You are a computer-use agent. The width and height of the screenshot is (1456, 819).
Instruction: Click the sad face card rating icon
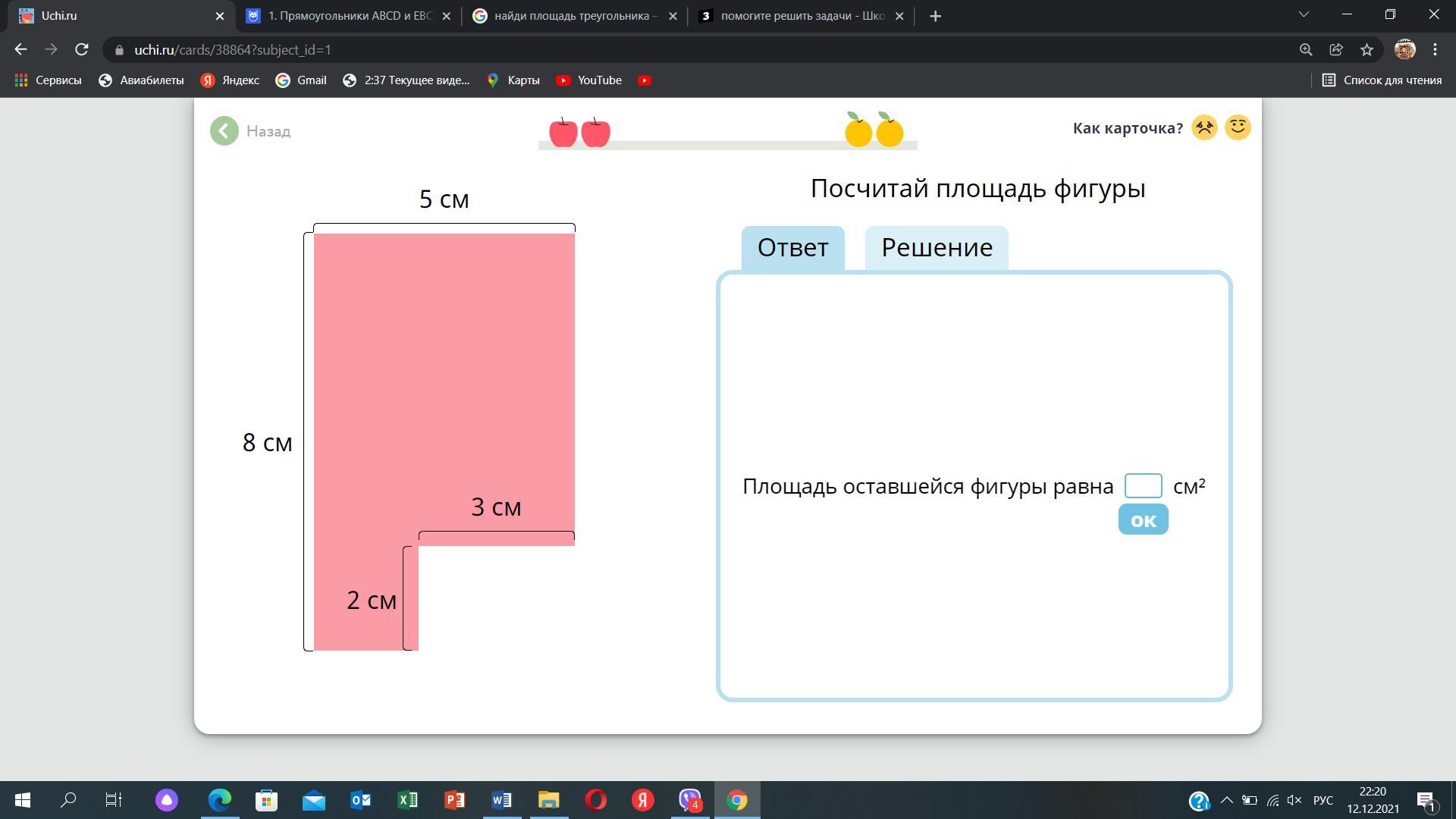(x=1204, y=127)
